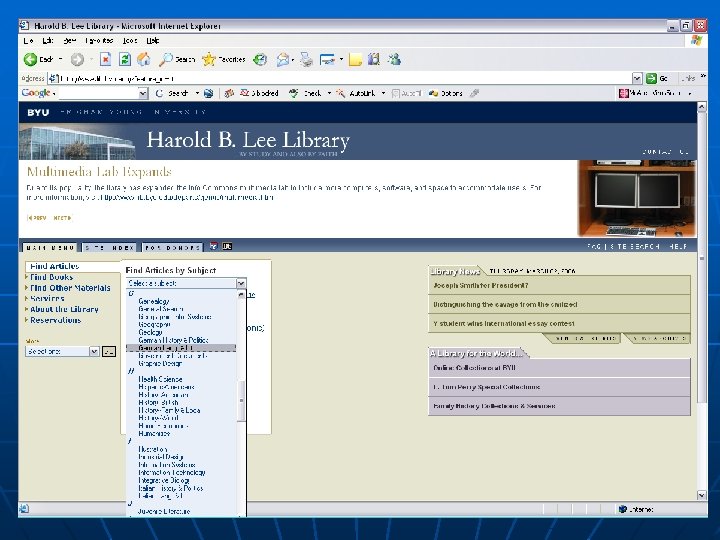
Task: Stop page loading with the red X icon
Action: pyautogui.click(x=106, y=59)
